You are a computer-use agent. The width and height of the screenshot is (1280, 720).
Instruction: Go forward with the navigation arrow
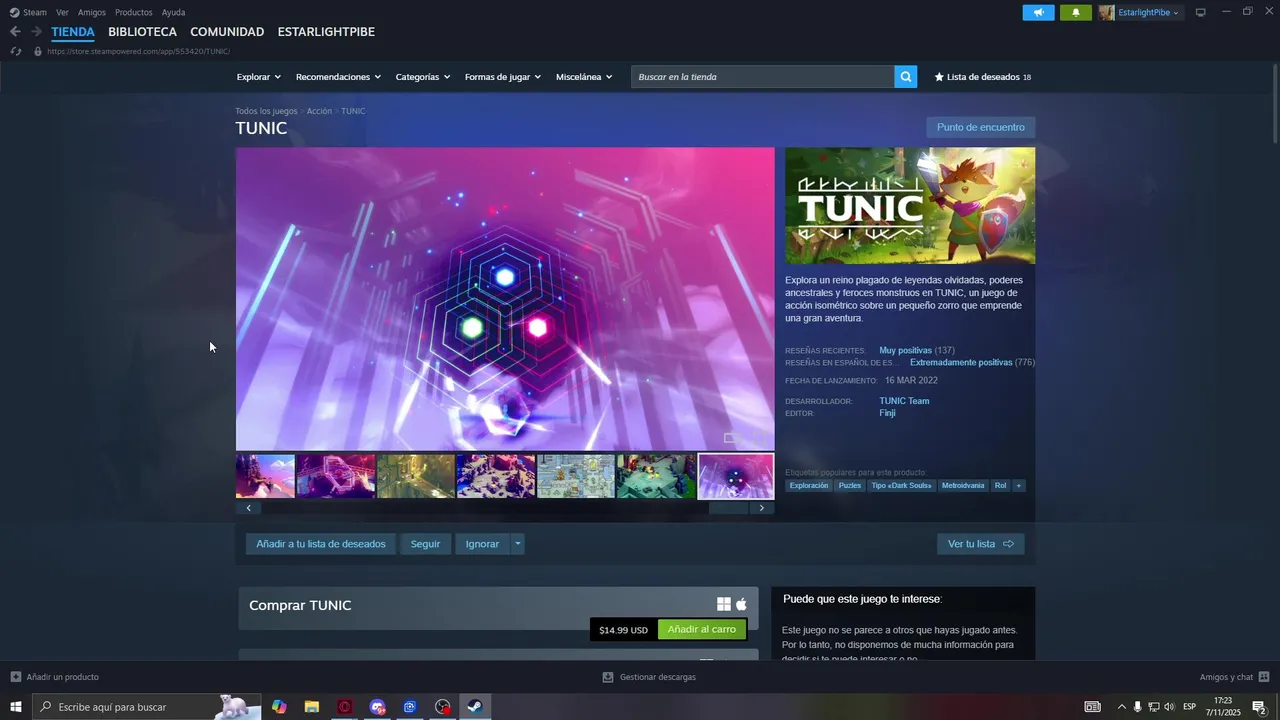click(x=36, y=32)
